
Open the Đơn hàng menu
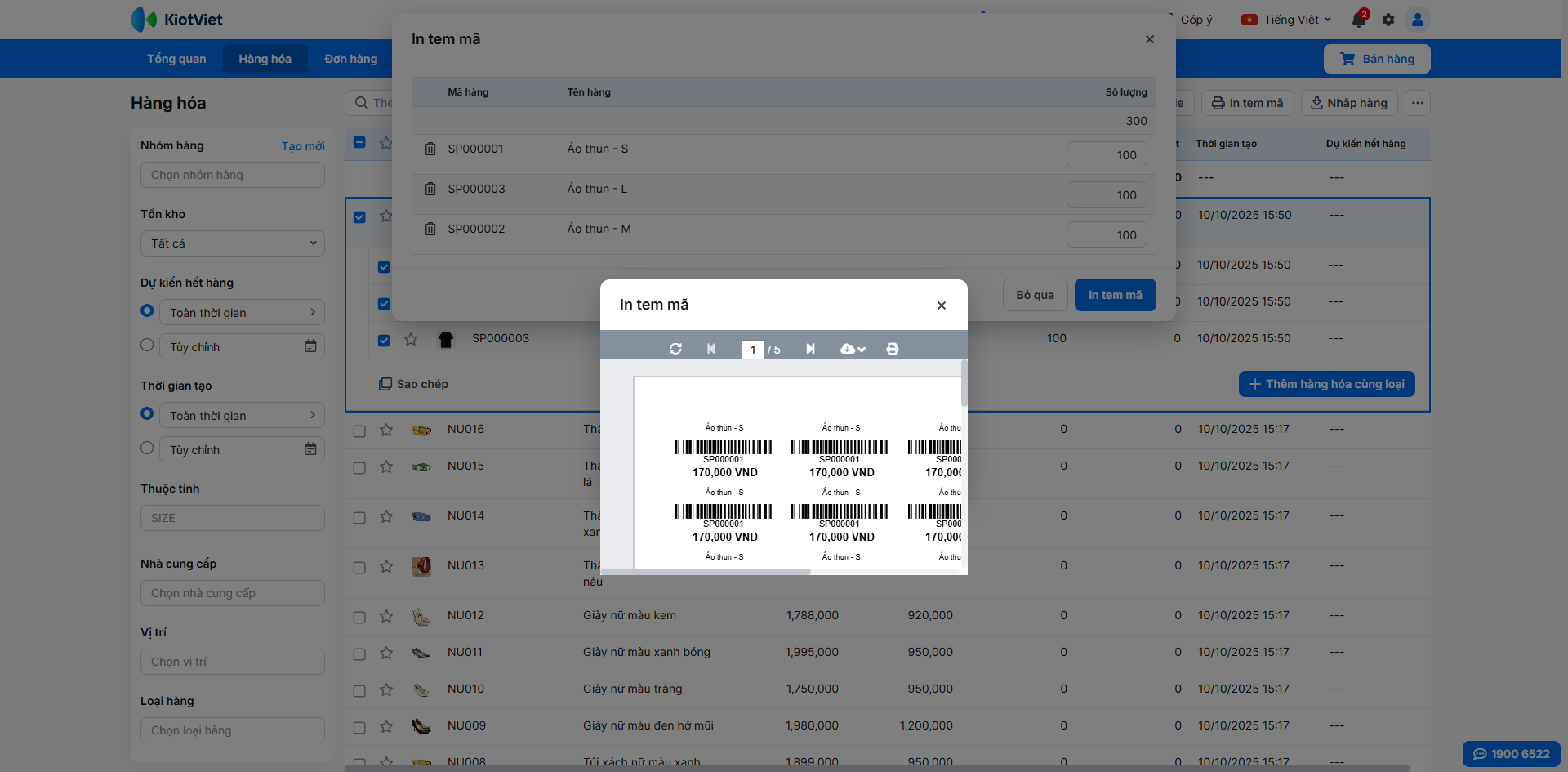tap(351, 59)
